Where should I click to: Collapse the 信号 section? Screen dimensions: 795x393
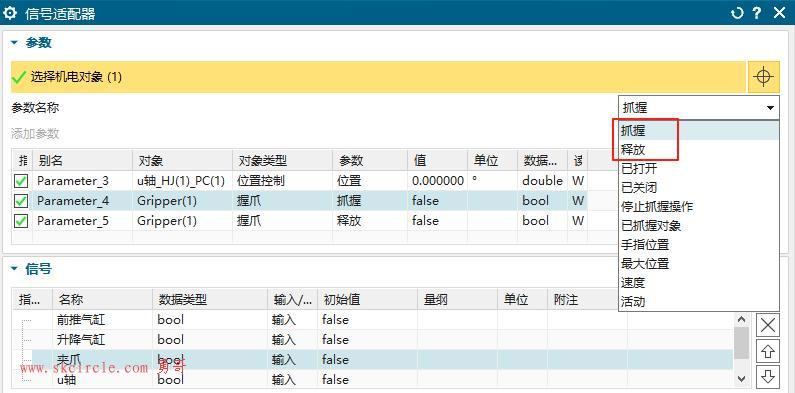(x=14, y=269)
